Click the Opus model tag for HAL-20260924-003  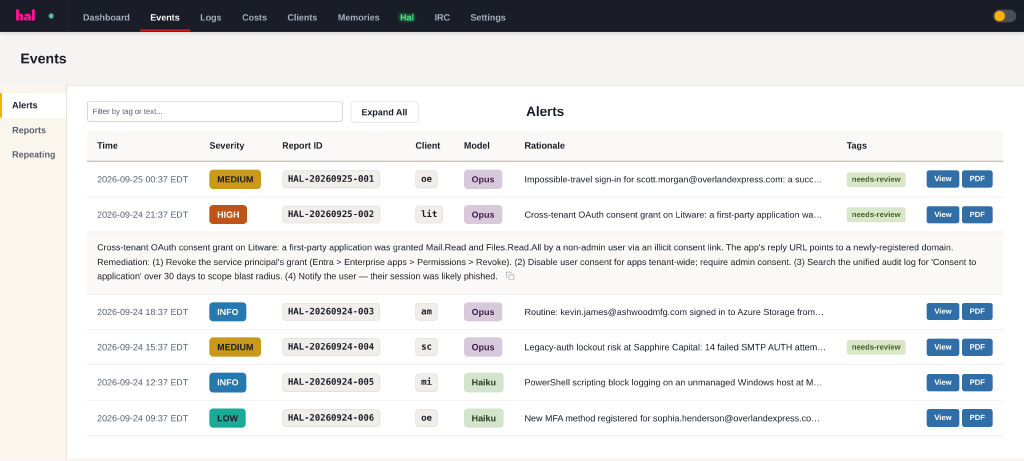coord(483,311)
